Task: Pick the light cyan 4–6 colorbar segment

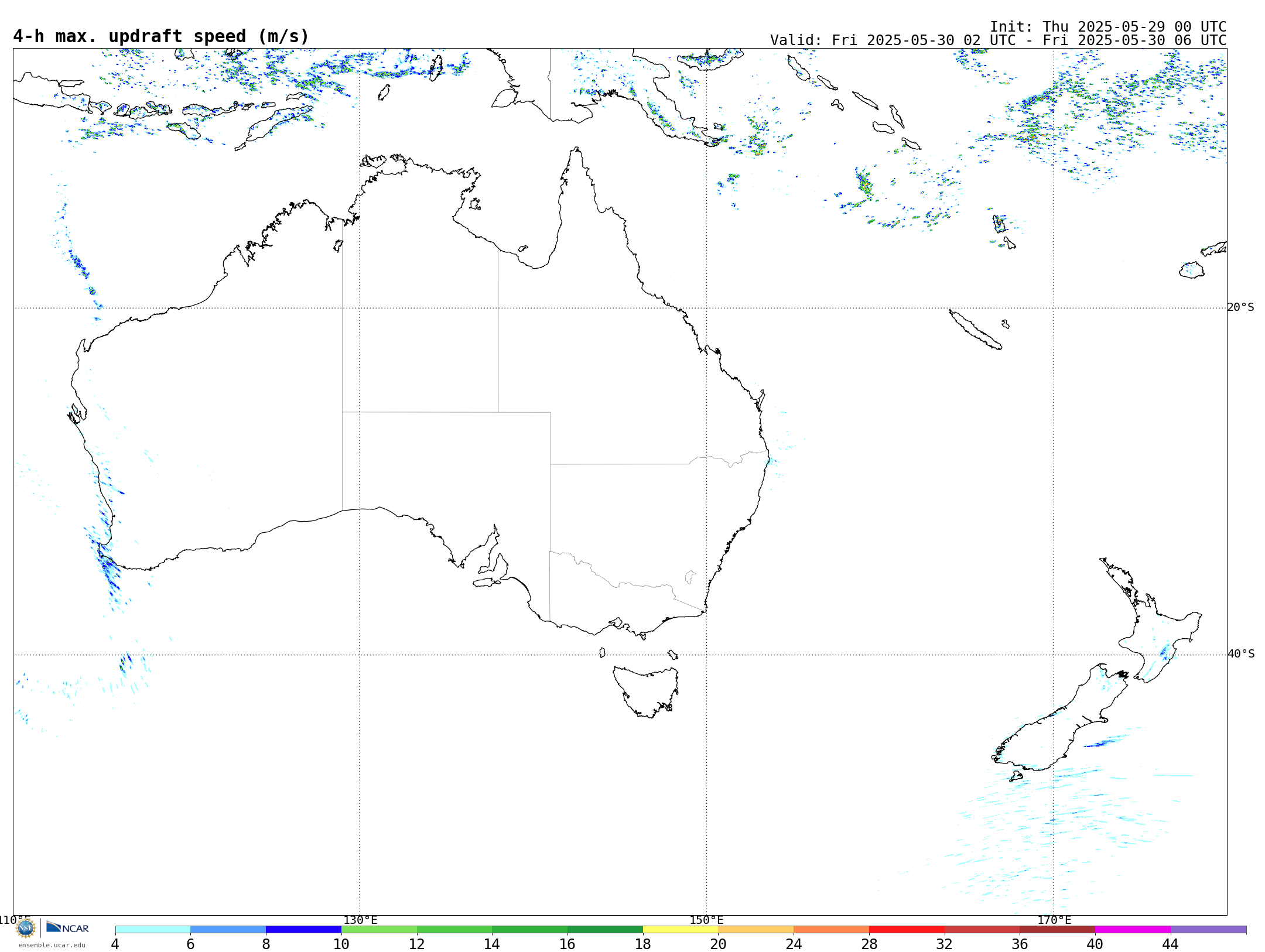Action: pos(153,929)
